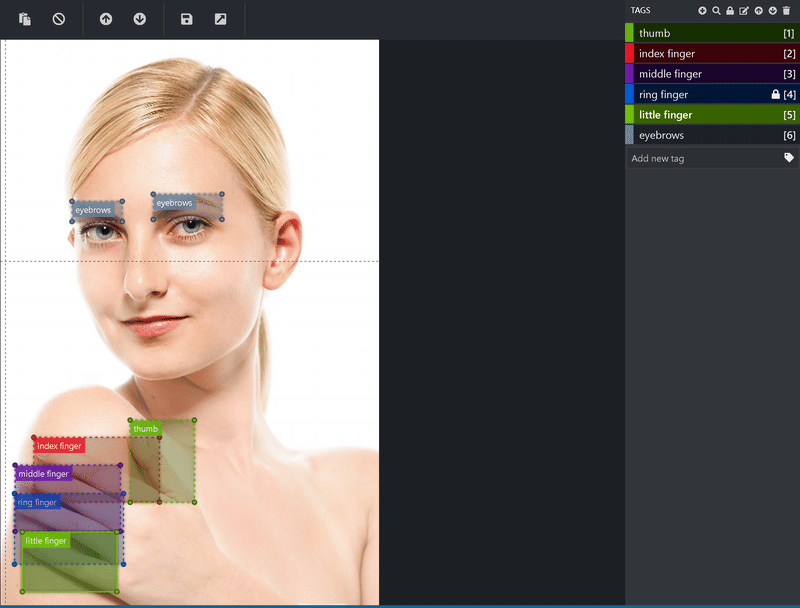The image size is (800, 608).
Task: Click the remove all regions ban icon
Action: click(59, 19)
